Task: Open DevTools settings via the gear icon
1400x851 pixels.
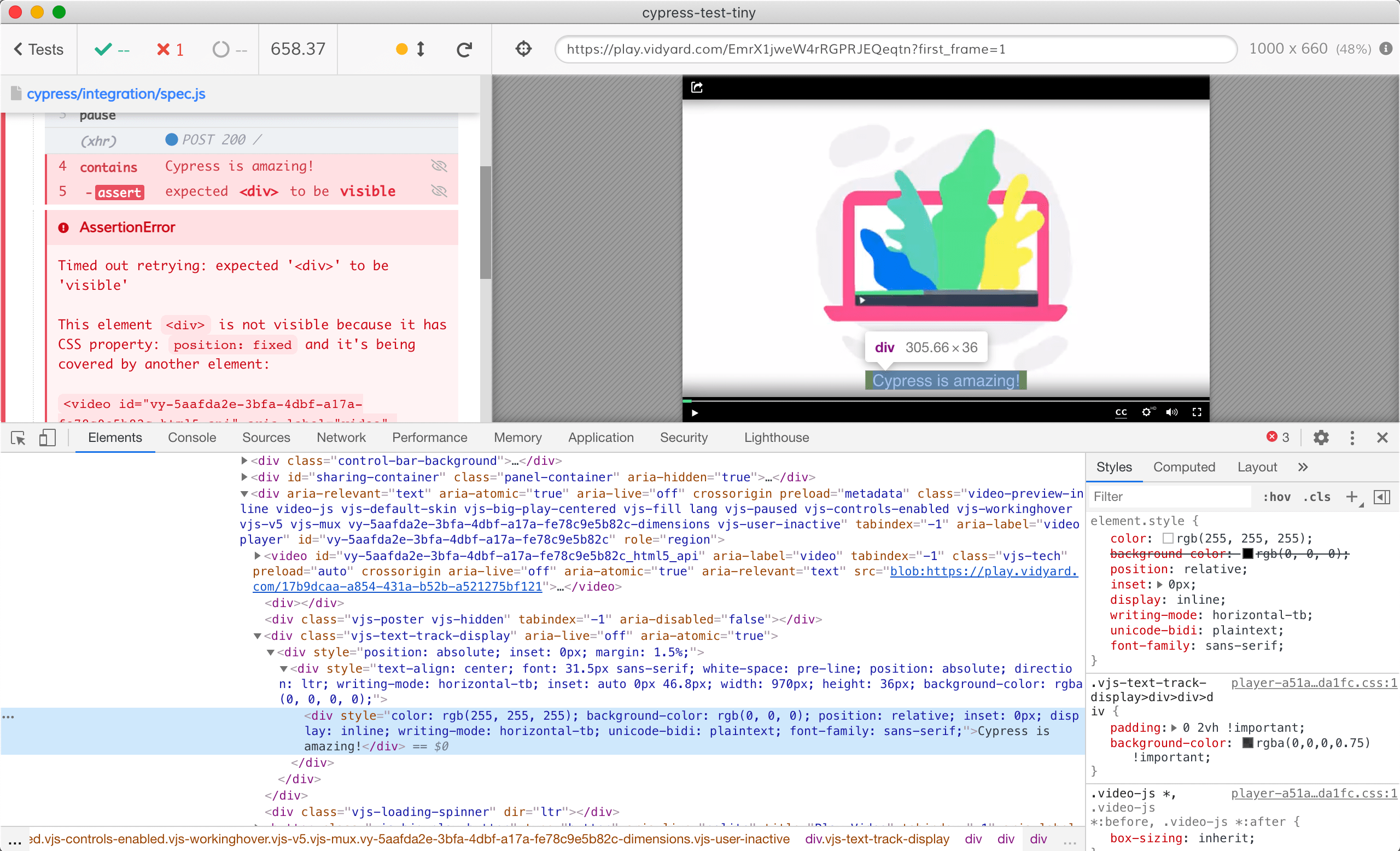Action: (1321, 438)
